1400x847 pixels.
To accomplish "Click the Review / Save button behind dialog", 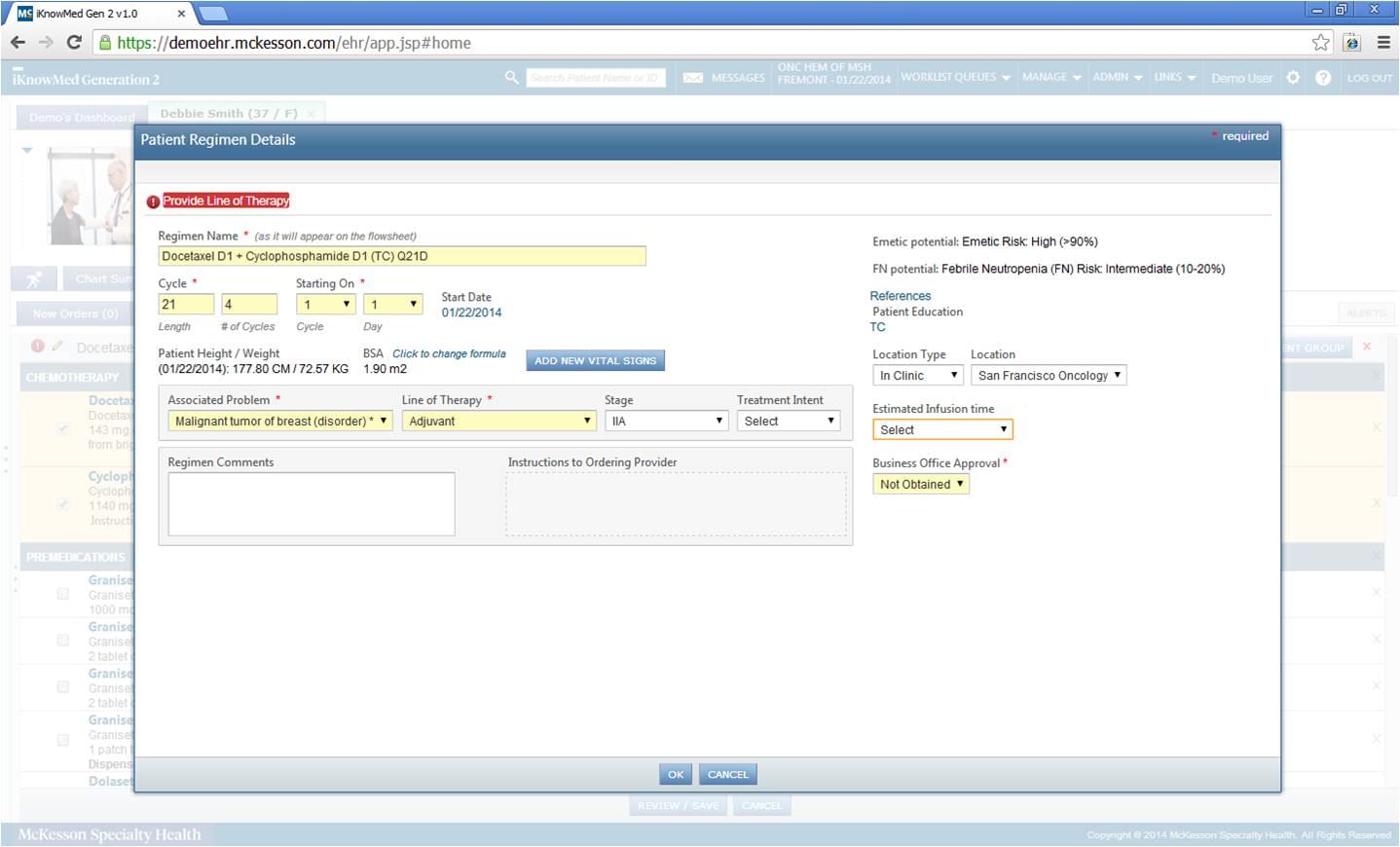I will (x=678, y=806).
